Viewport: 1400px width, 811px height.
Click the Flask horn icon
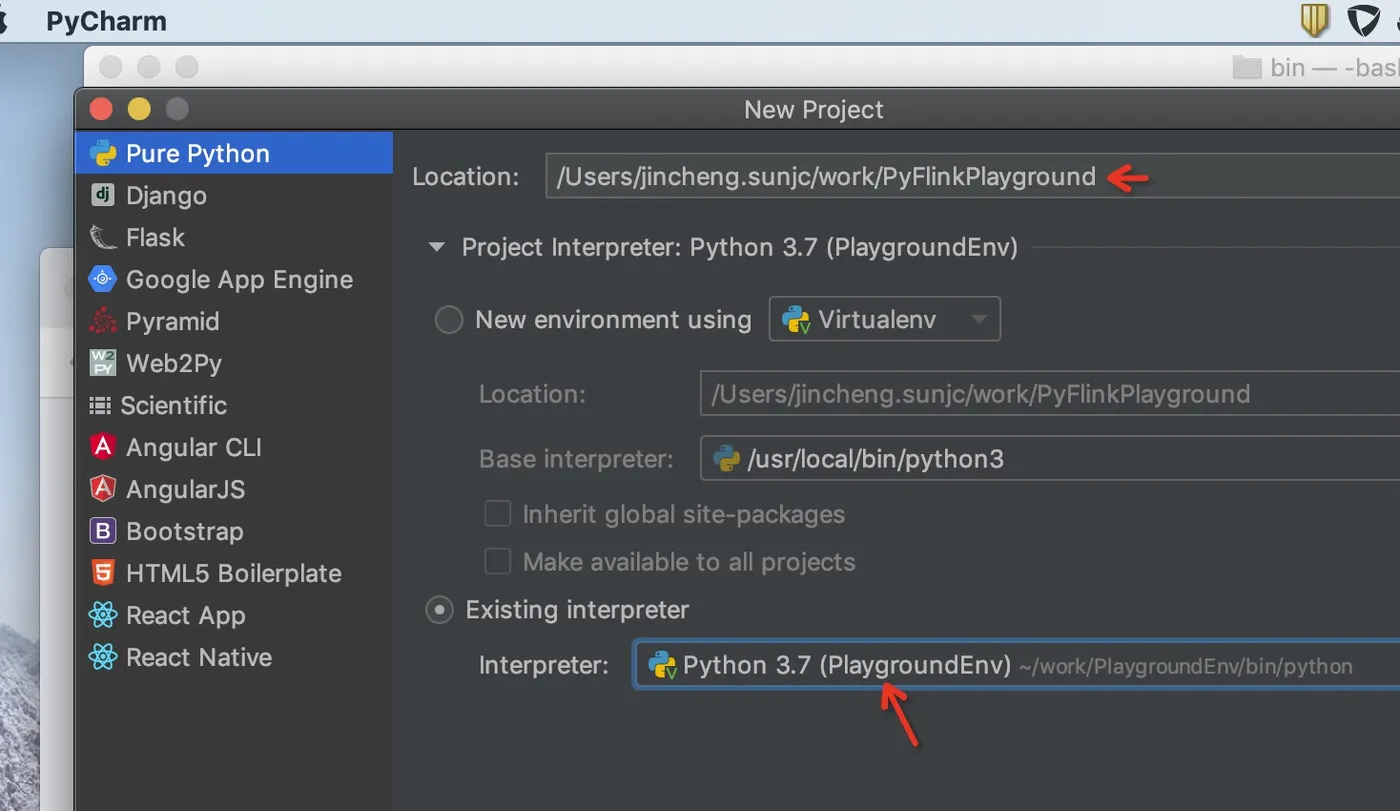[103, 237]
